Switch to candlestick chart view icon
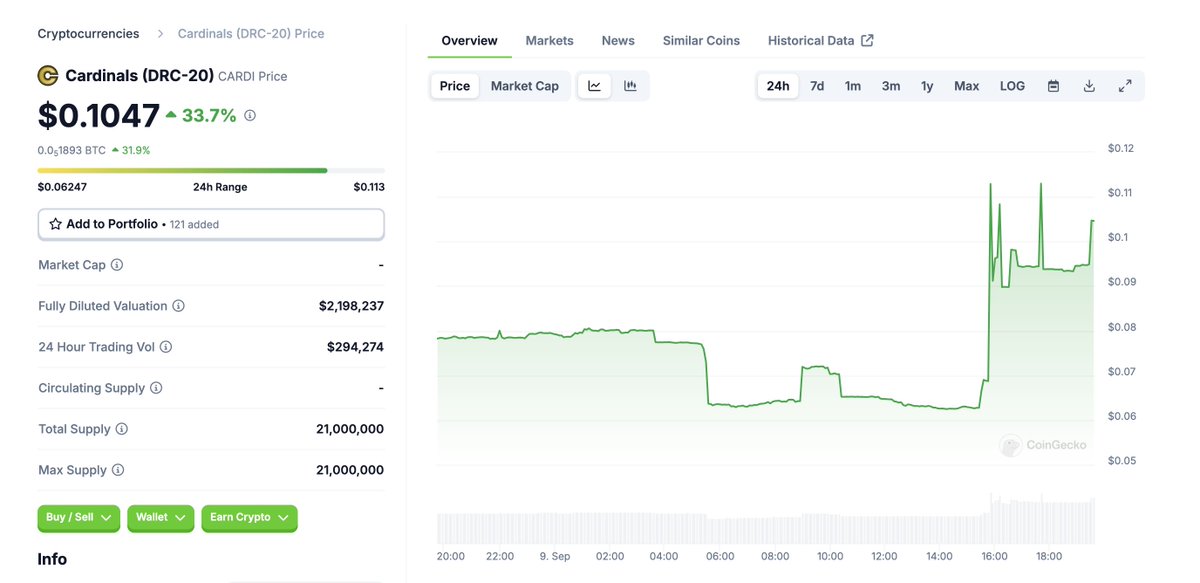 (630, 86)
